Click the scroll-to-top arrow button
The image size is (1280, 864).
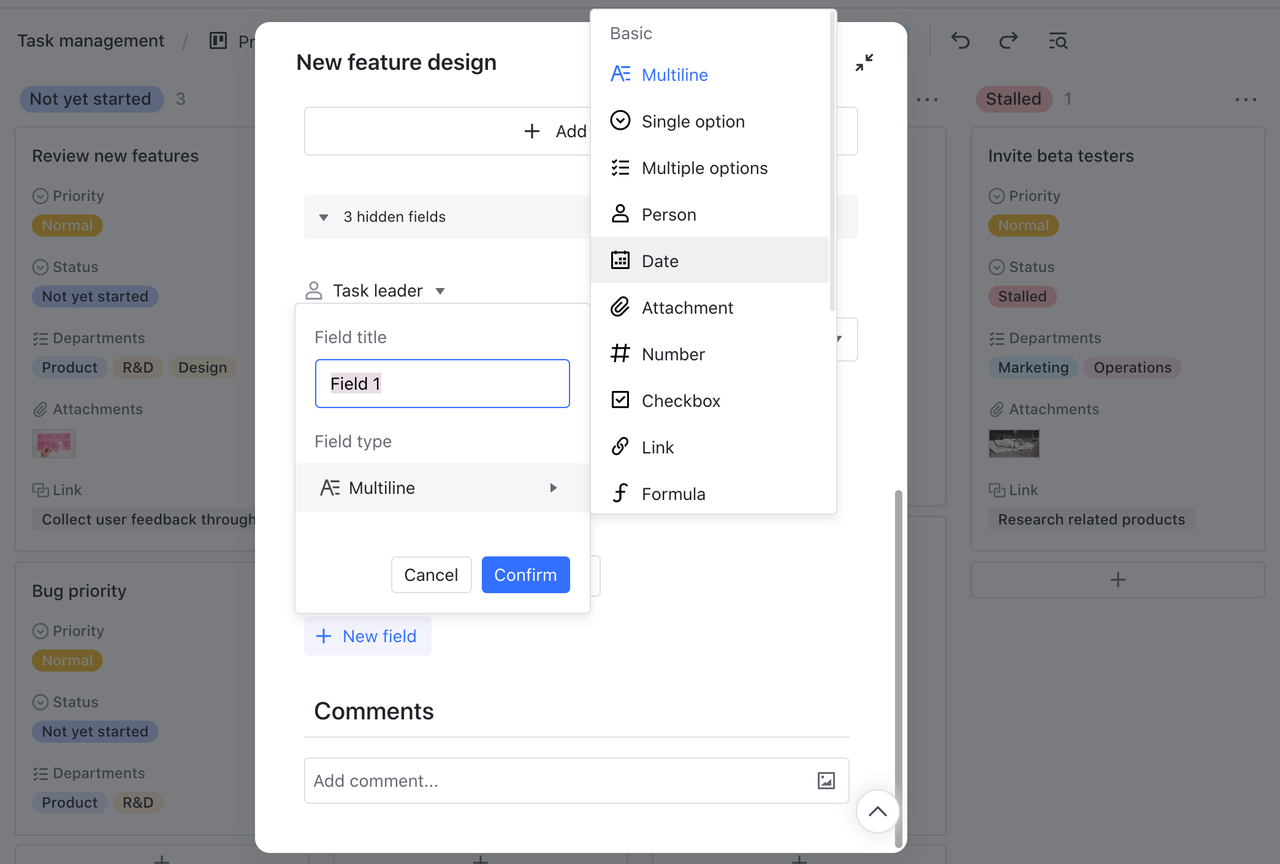pyautogui.click(x=877, y=812)
